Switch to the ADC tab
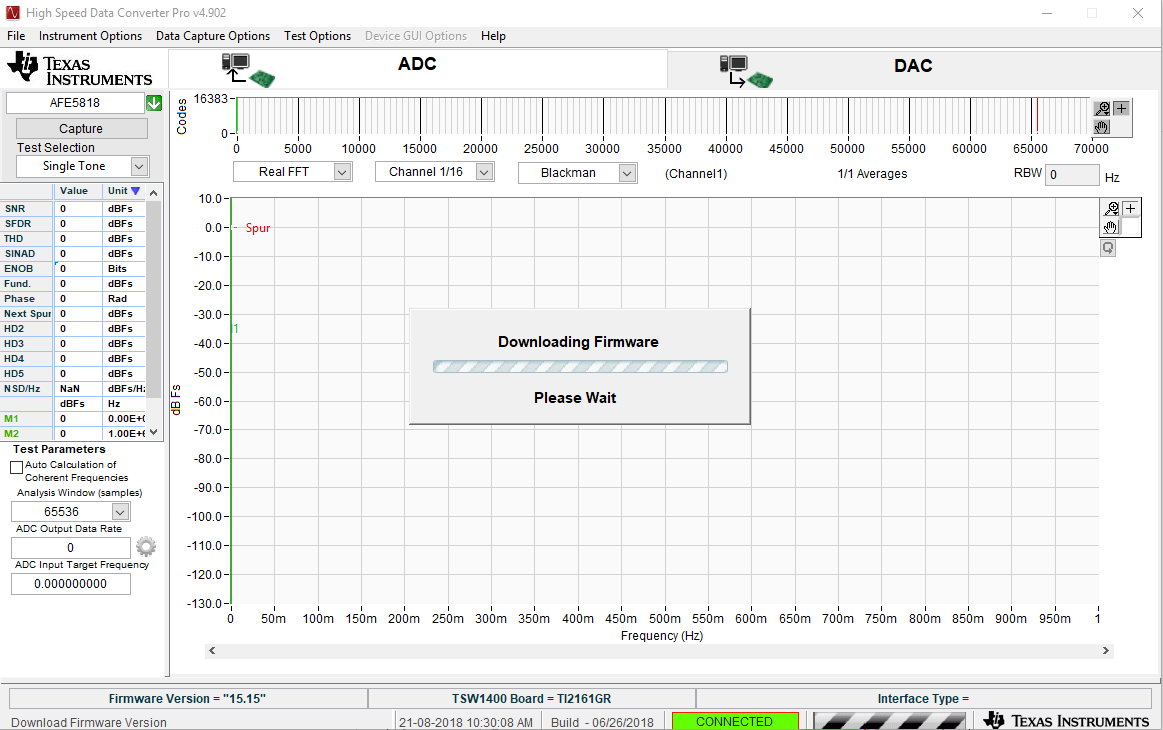The image size is (1163, 730). point(418,70)
